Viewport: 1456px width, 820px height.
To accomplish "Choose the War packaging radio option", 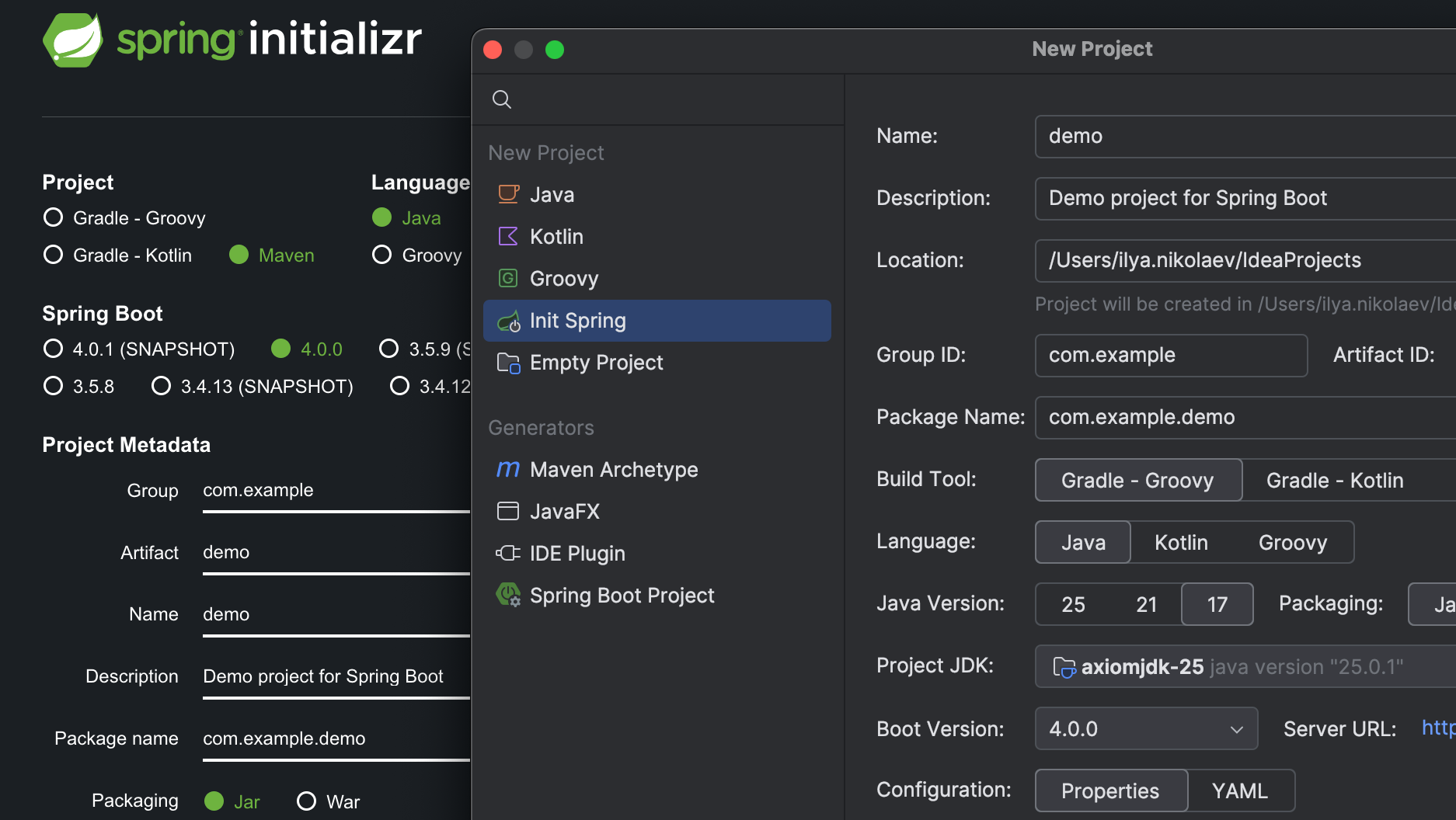I will coord(307,801).
